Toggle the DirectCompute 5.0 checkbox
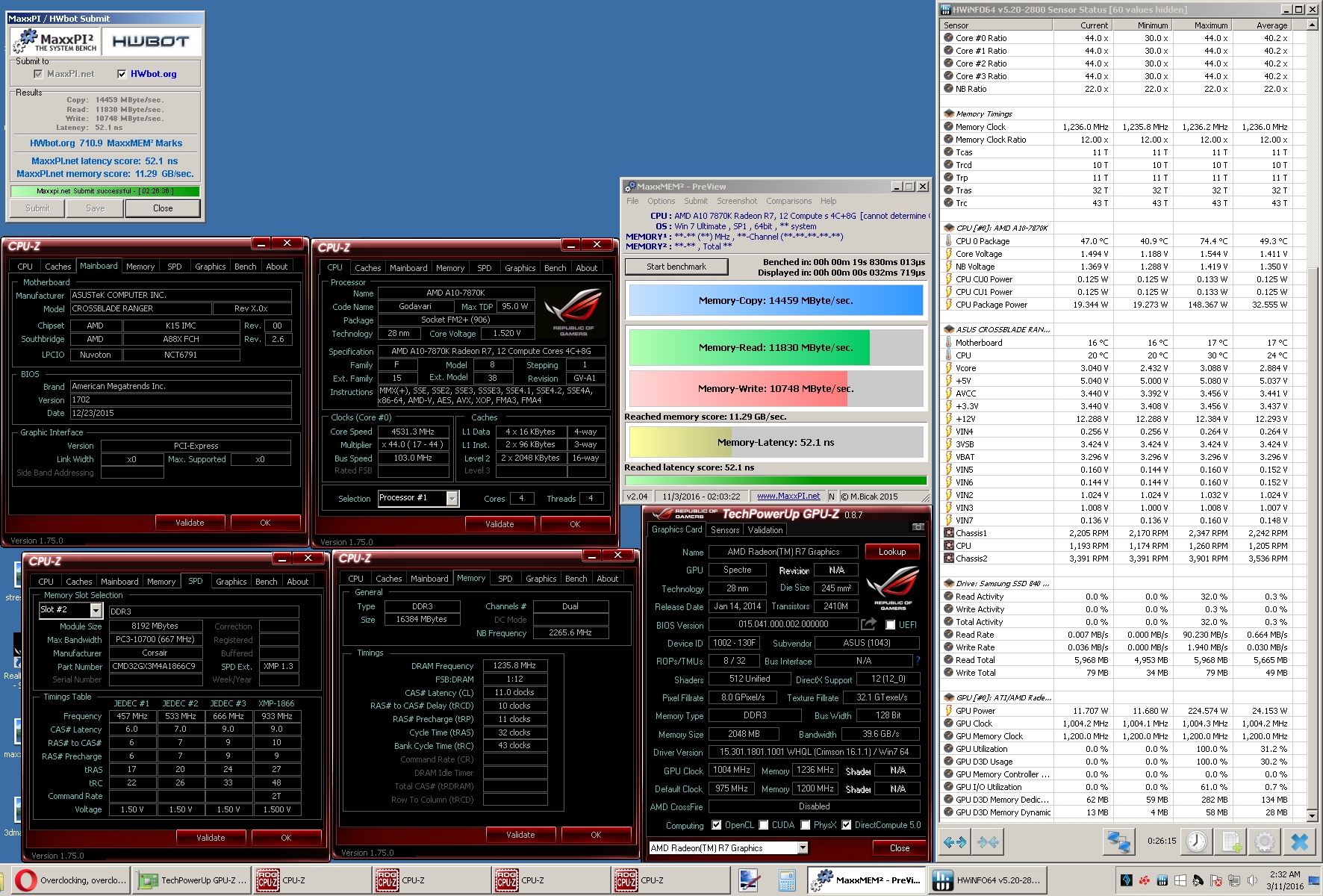The image size is (1323, 896). 847,825
